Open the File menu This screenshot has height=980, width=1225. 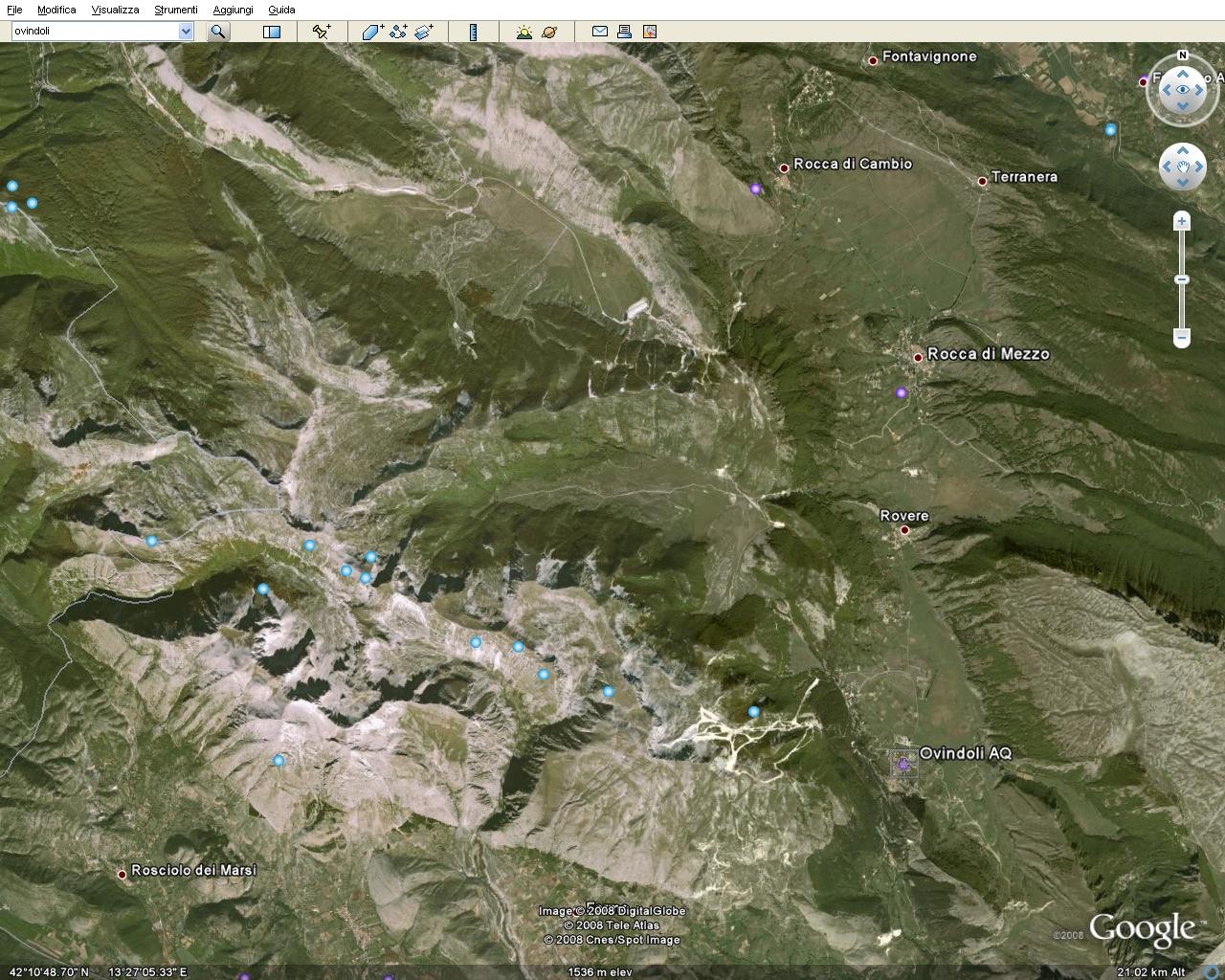click(14, 10)
